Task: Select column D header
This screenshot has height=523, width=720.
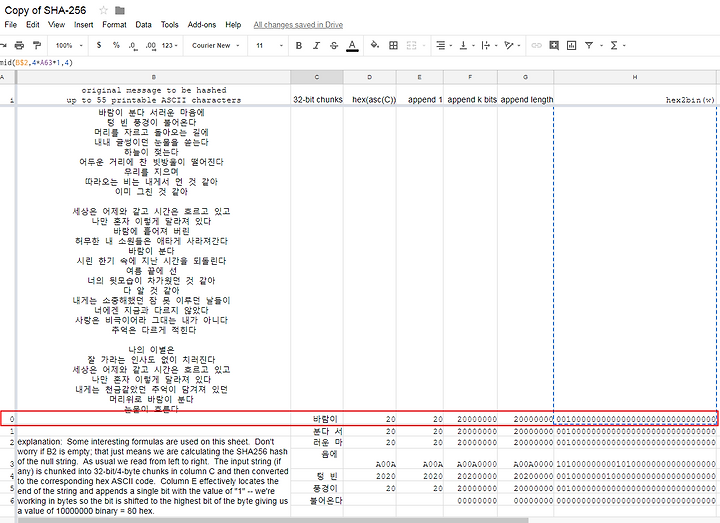Action: coord(370,77)
